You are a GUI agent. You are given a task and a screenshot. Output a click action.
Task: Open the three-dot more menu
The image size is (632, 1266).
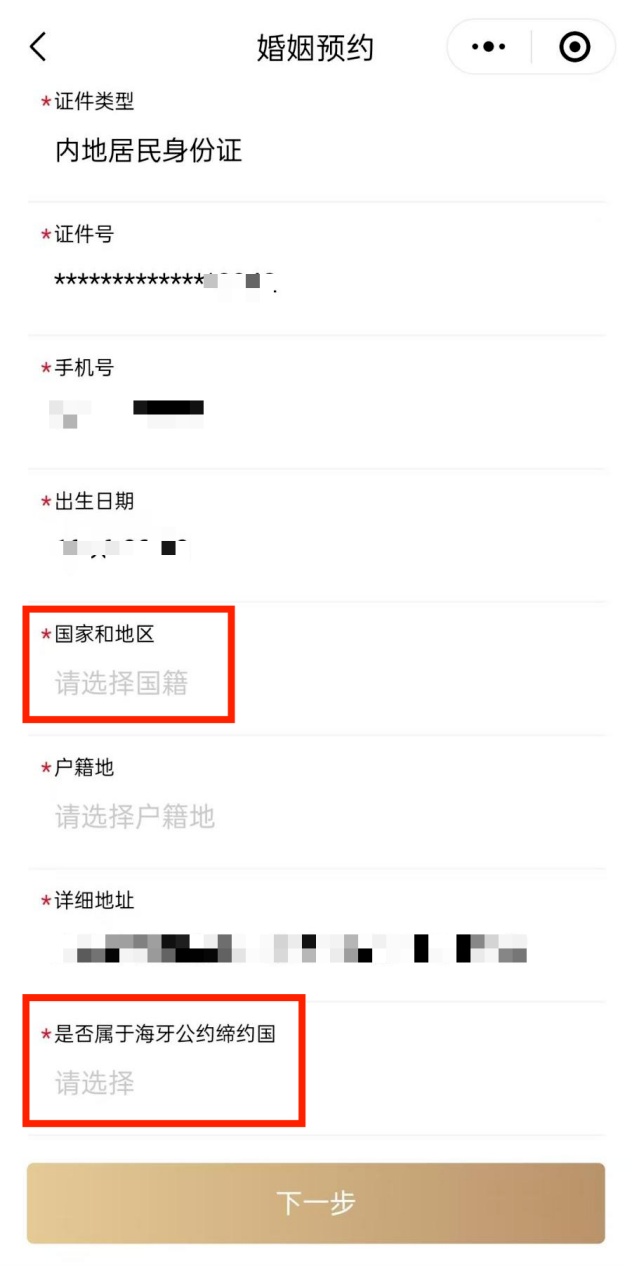pos(488,47)
